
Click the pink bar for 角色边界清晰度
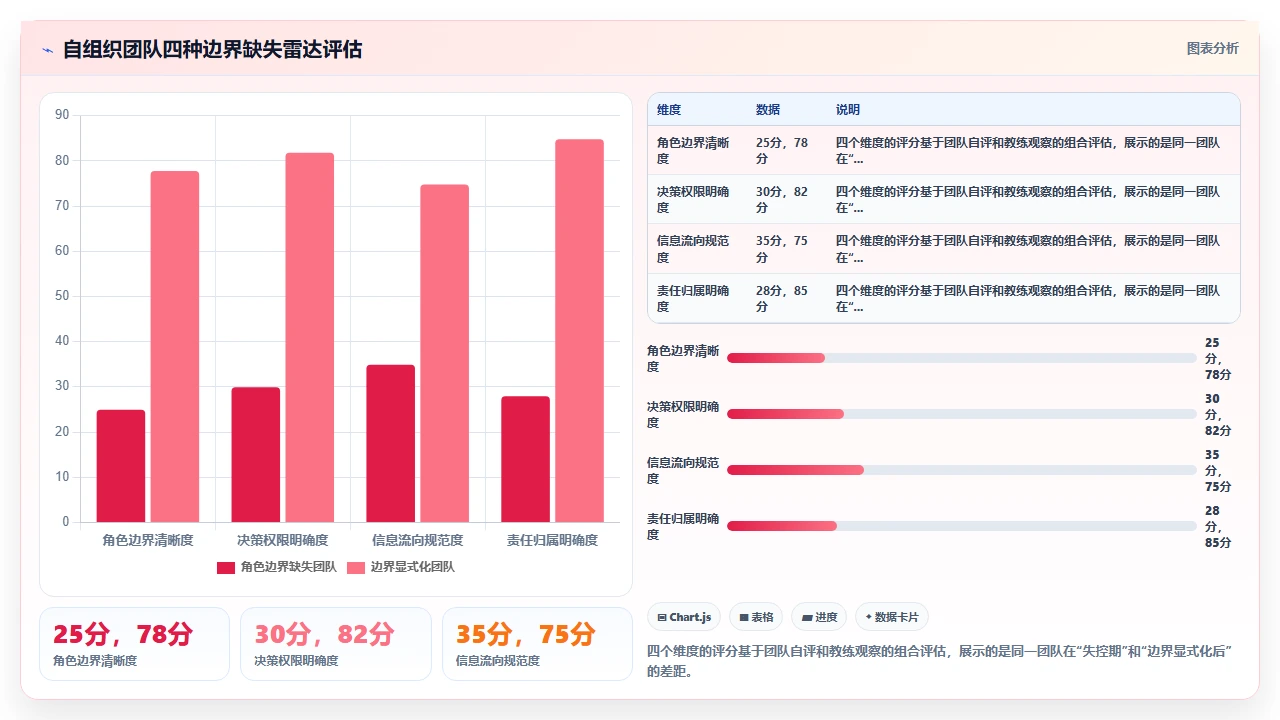coord(175,346)
